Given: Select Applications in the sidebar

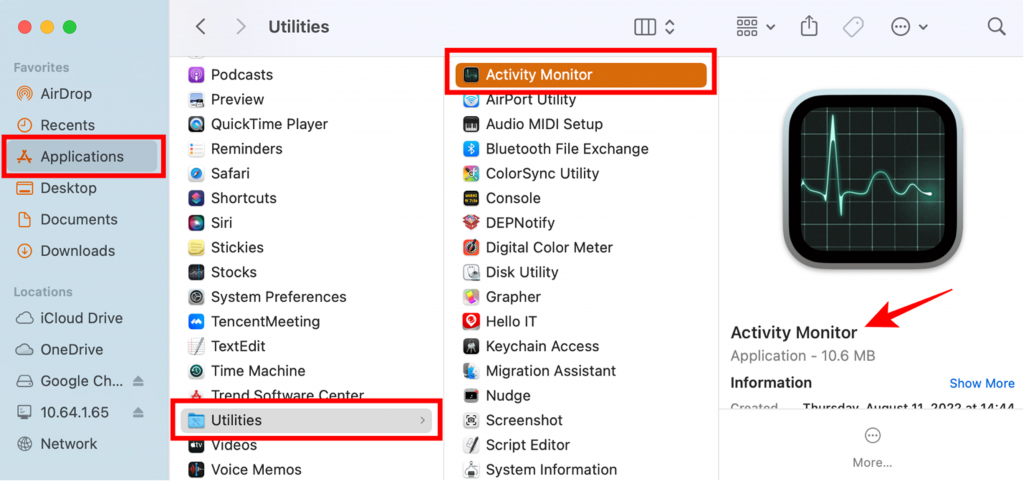Looking at the screenshot, I should 82,157.
